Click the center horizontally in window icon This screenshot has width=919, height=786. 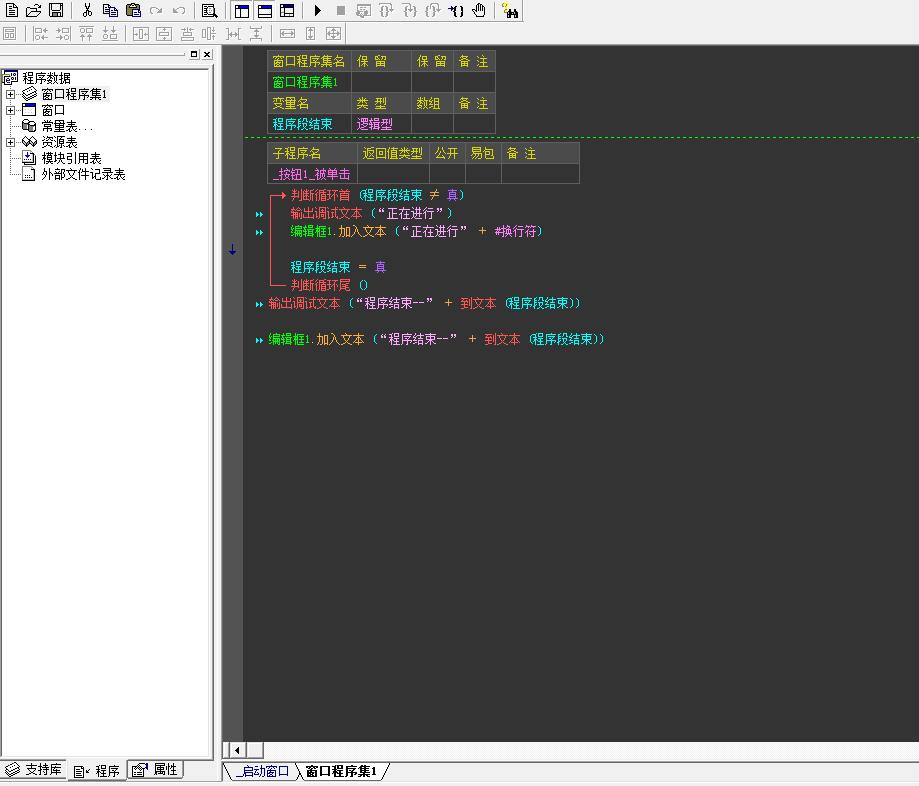(141, 33)
